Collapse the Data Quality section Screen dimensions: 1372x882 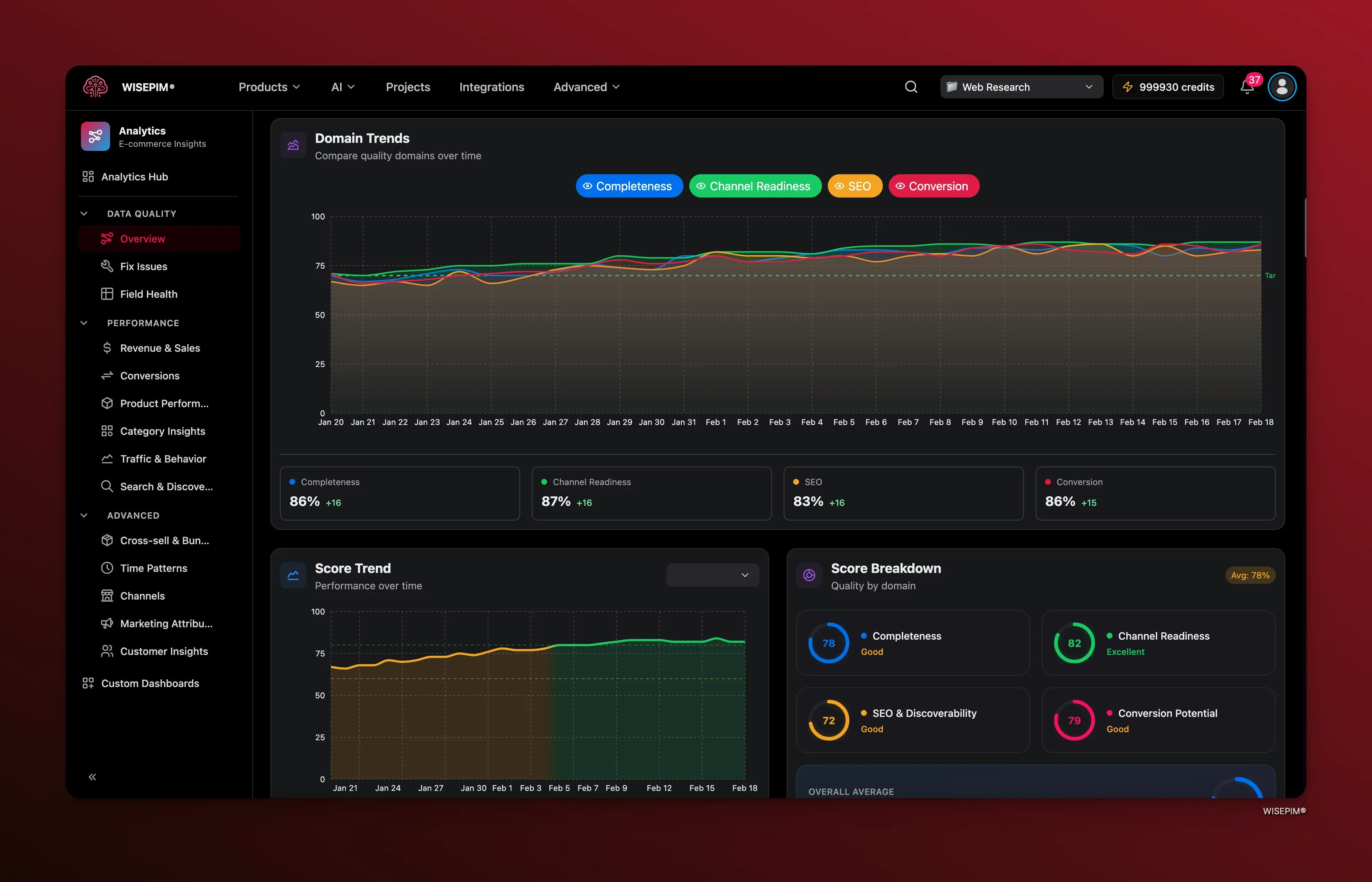tap(84, 214)
